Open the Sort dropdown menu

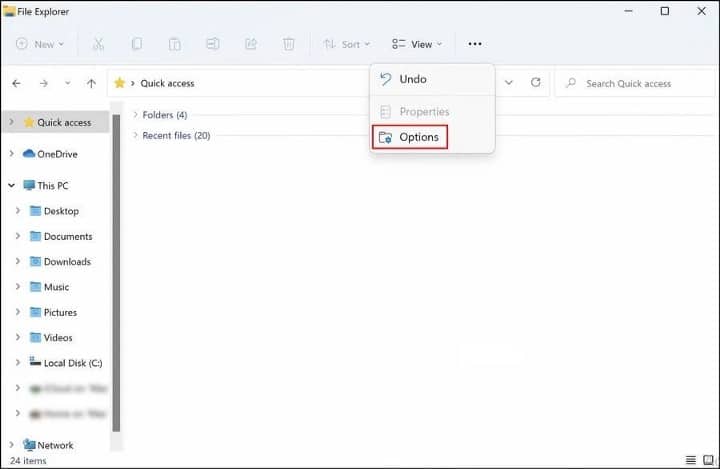[x=347, y=44]
